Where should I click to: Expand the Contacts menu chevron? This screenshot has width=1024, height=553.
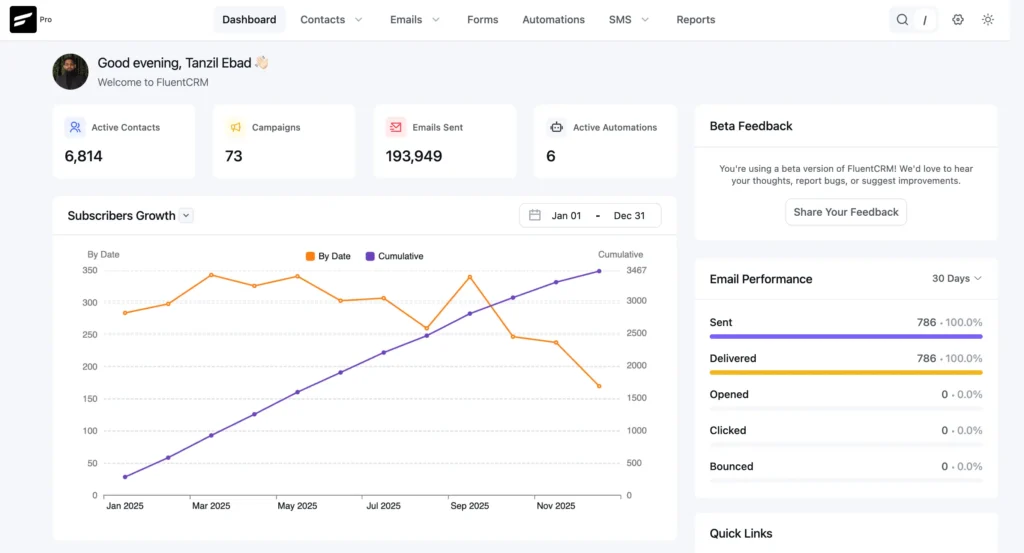(359, 20)
